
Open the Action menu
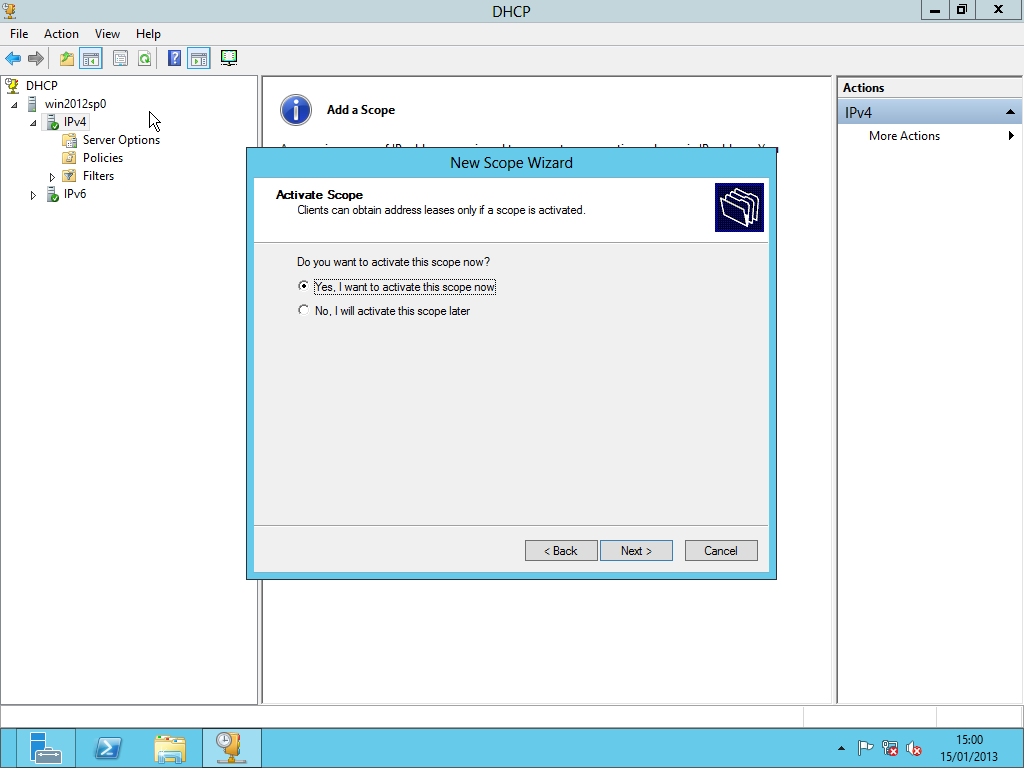coord(61,34)
